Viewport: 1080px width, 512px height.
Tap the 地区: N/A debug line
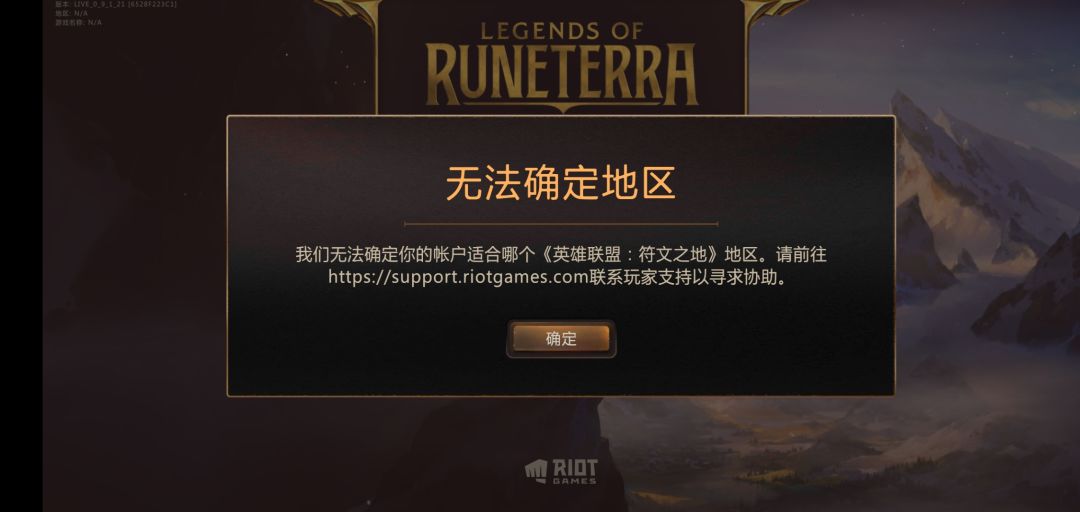(x=72, y=13)
